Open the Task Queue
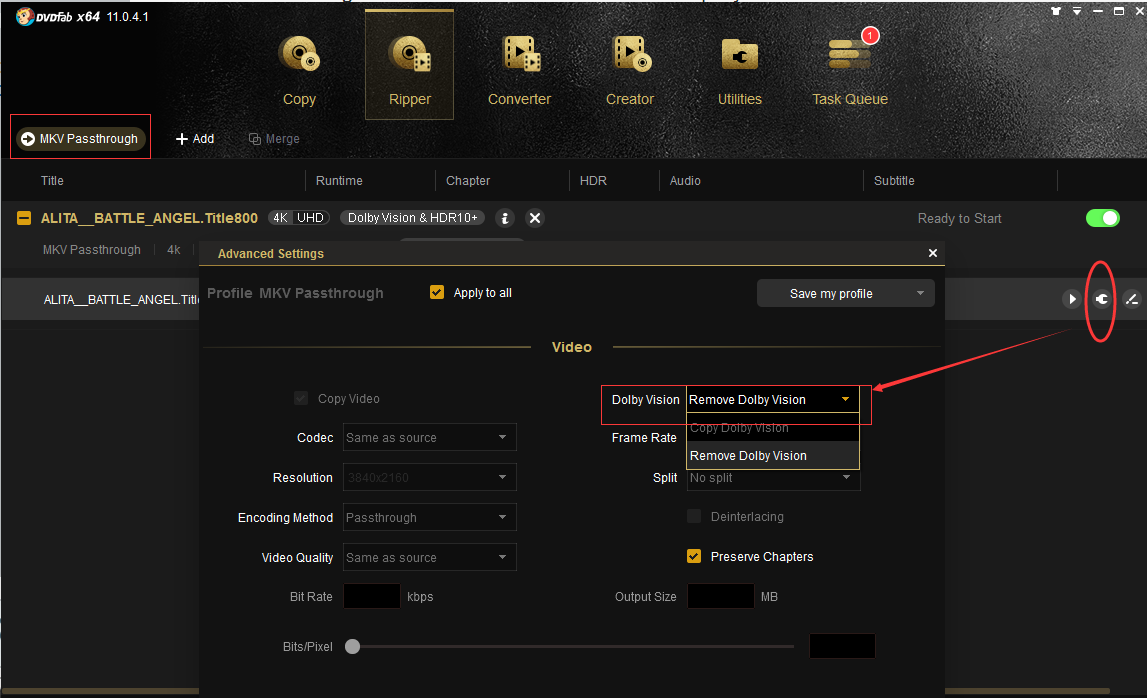Image resolution: width=1147 pixels, height=698 pixels. click(x=849, y=70)
